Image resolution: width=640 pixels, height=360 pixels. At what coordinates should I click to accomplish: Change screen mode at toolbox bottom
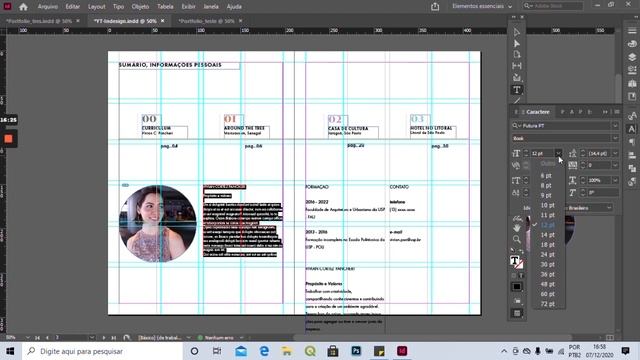pyautogui.click(x=517, y=313)
